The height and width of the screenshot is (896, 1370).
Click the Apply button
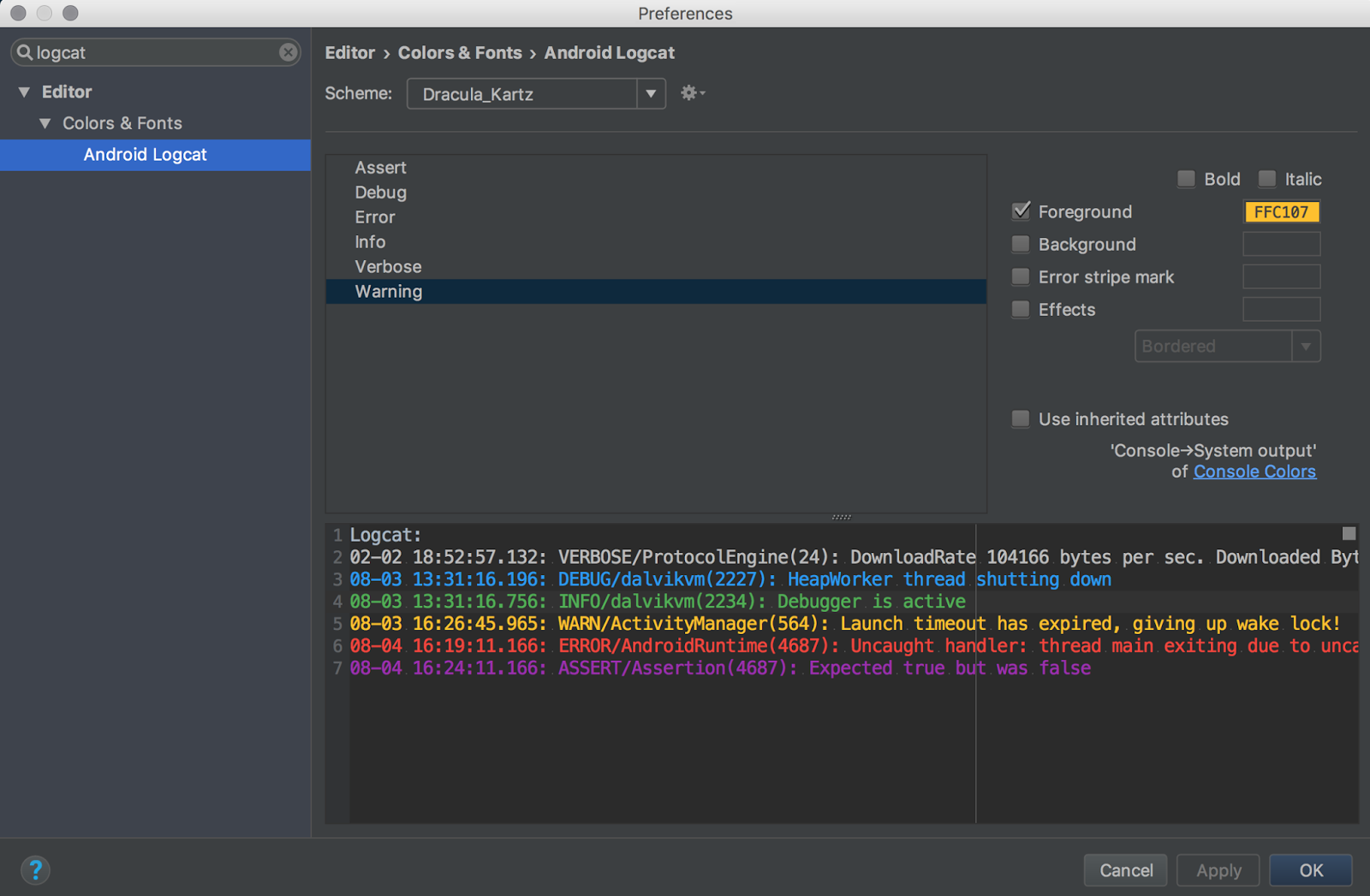click(1218, 869)
